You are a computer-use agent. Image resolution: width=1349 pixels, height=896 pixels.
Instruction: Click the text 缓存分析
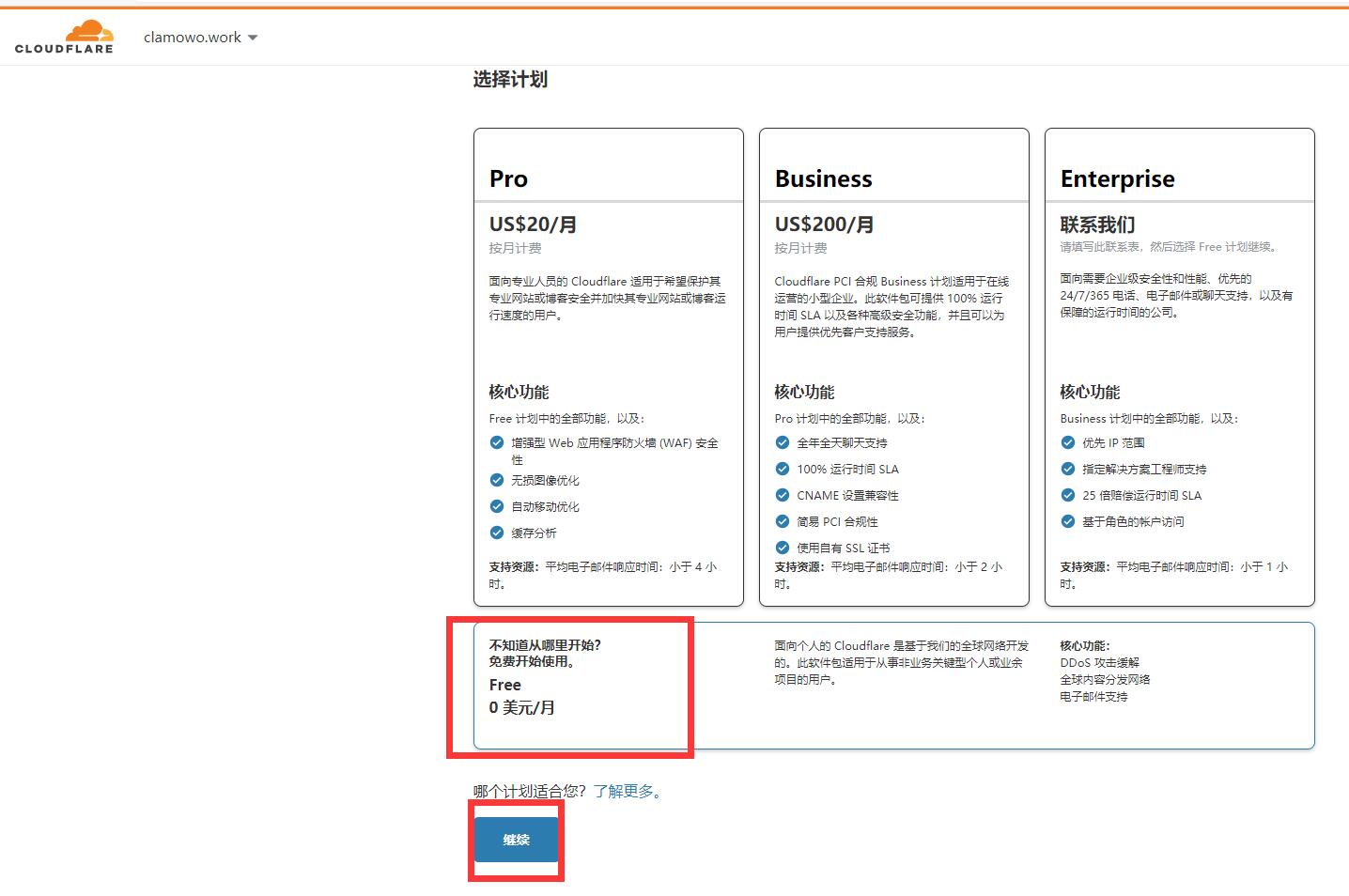(x=534, y=533)
